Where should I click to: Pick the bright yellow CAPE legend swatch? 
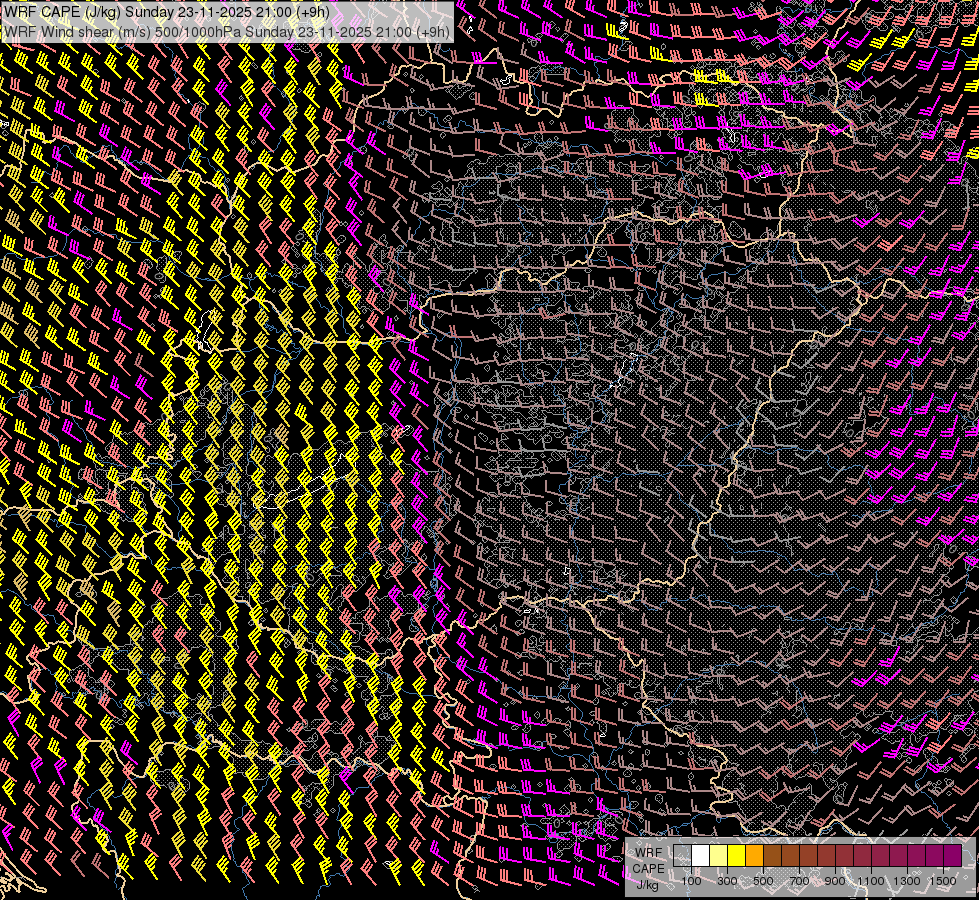click(736, 856)
